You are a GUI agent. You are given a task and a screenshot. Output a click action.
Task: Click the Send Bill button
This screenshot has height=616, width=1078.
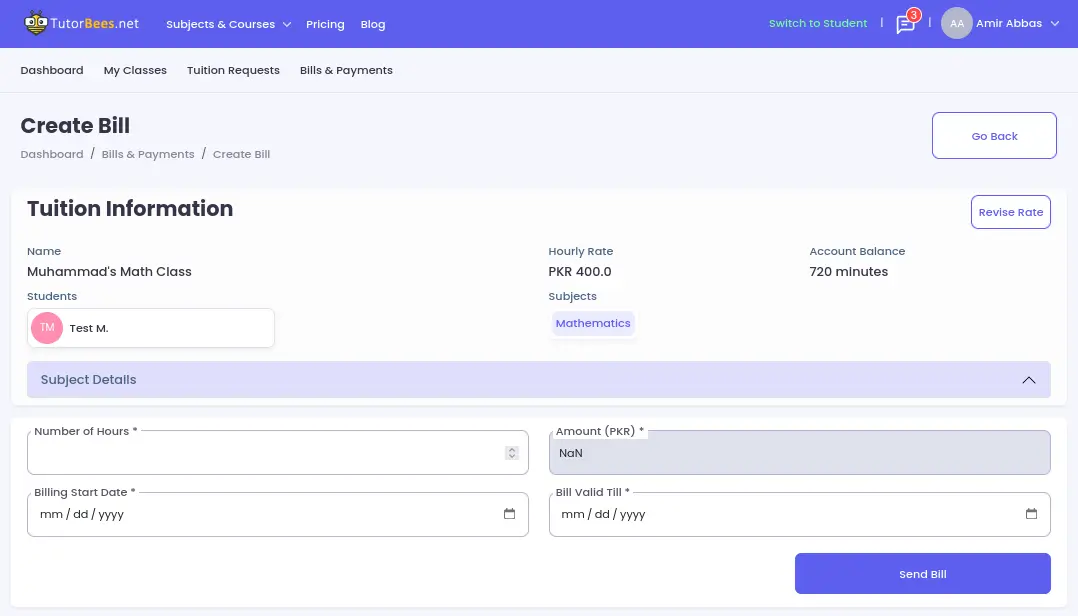tap(921, 573)
